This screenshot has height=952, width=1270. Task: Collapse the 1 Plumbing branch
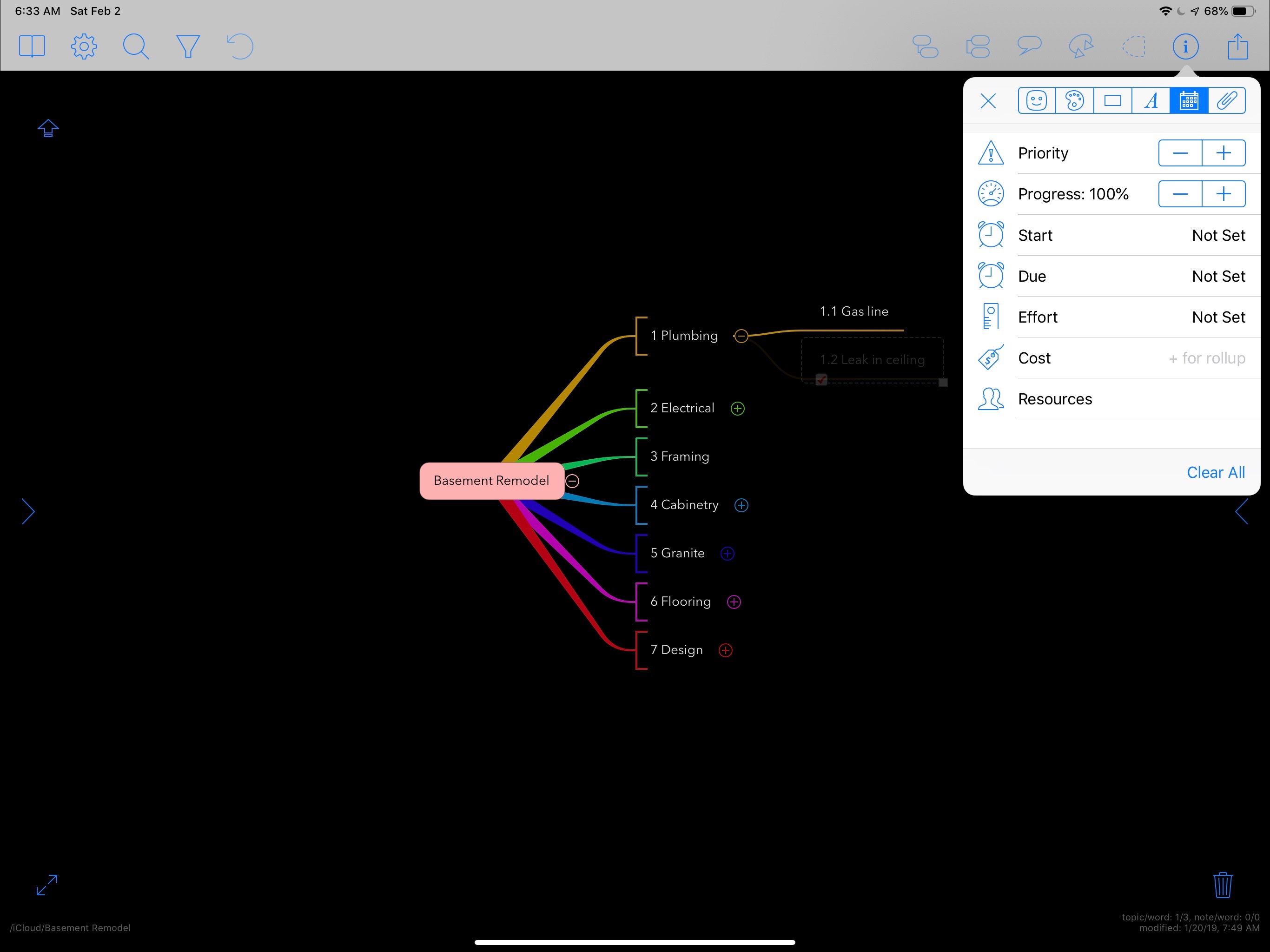741,336
